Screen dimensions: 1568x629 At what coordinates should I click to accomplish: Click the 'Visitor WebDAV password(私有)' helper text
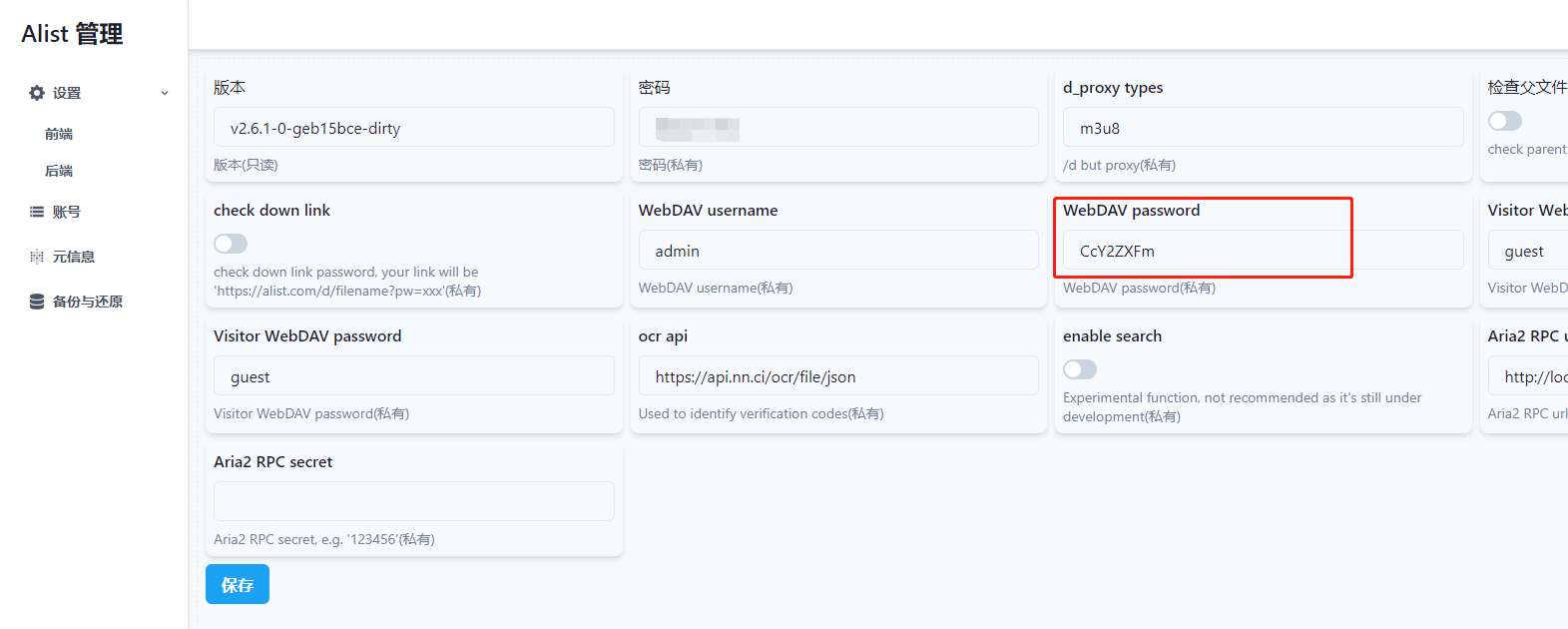coord(311,413)
